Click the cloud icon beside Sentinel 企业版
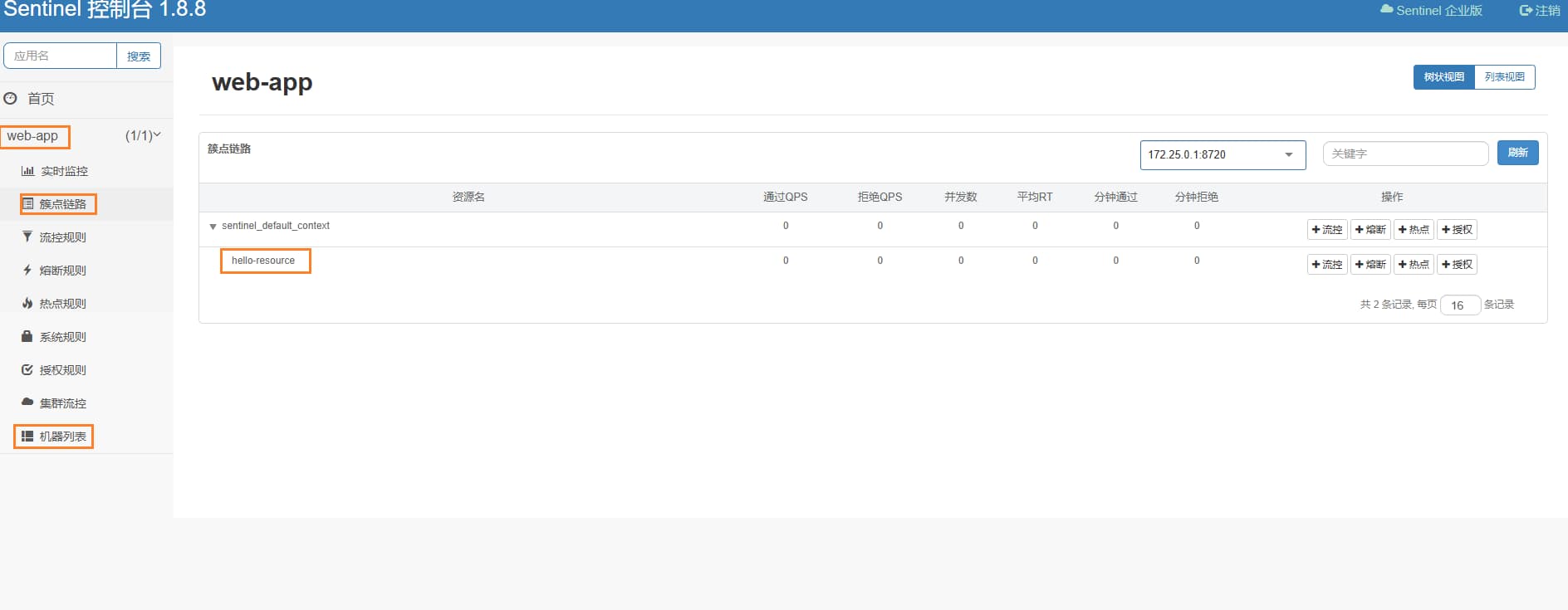 click(x=1386, y=9)
